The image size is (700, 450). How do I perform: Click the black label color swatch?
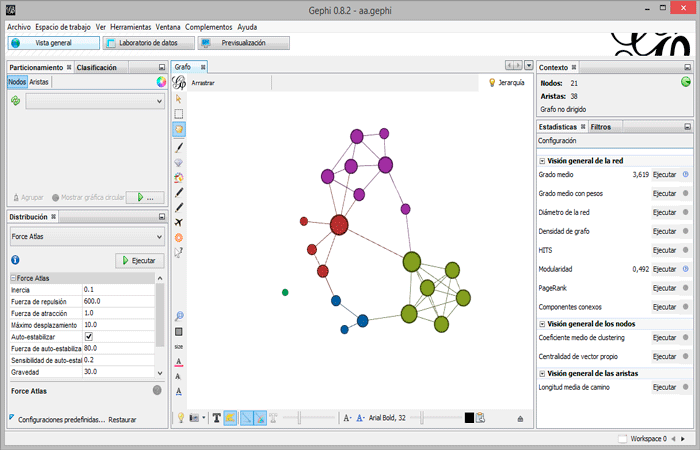pyautogui.click(x=469, y=418)
